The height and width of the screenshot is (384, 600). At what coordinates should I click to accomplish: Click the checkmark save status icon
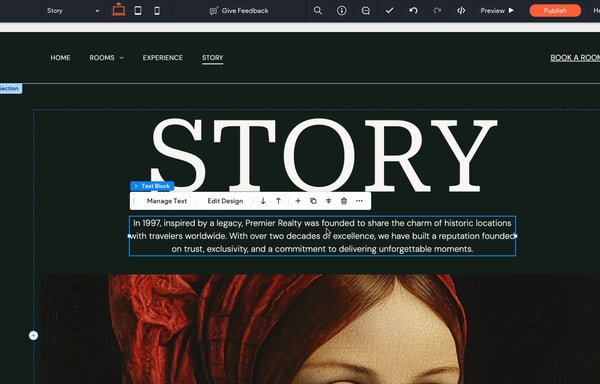[389, 11]
